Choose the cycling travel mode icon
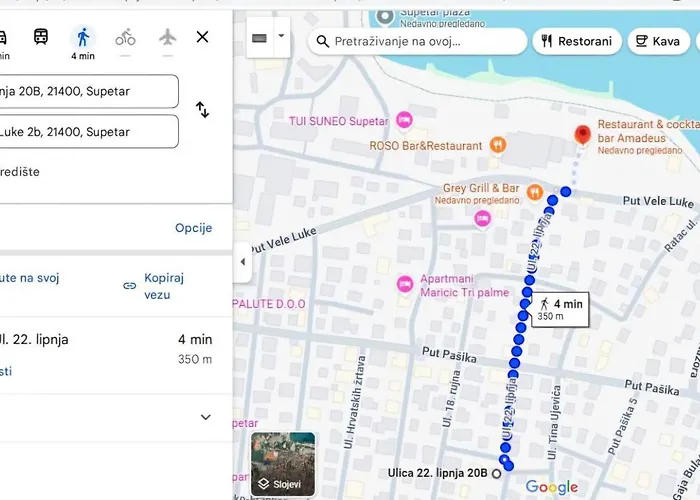This screenshot has width=700, height=500. tap(125, 37)
